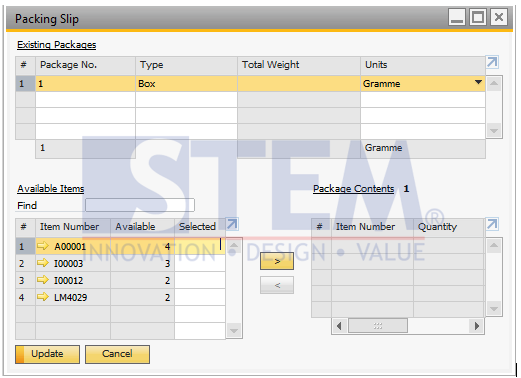
Task: Click the Total Weight column header
Action: coord(299,65)
